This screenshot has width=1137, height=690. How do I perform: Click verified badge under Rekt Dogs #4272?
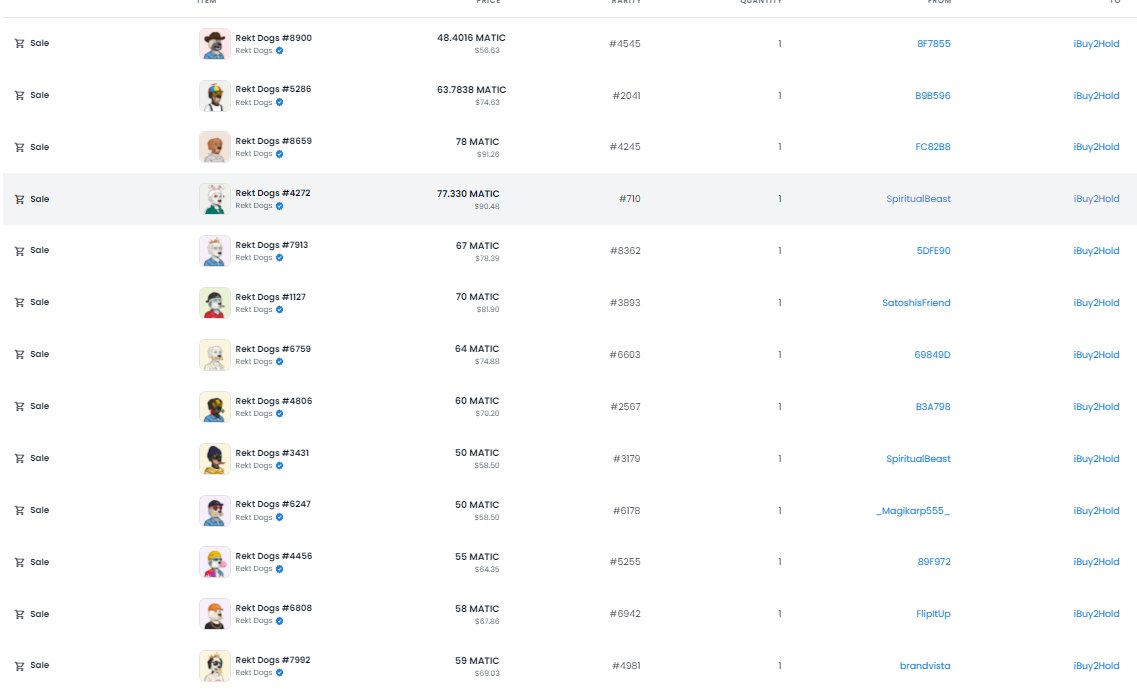click(279, 206)
